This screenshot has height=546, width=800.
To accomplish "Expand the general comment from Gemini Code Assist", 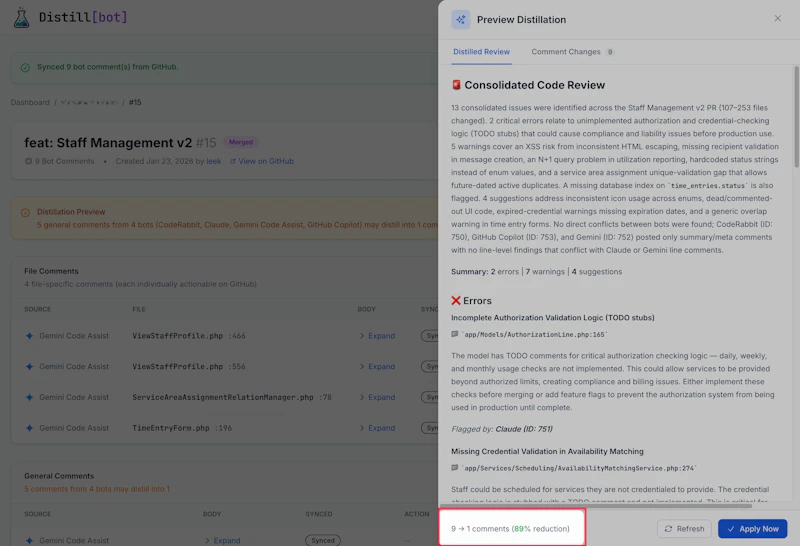I will 222,540.
